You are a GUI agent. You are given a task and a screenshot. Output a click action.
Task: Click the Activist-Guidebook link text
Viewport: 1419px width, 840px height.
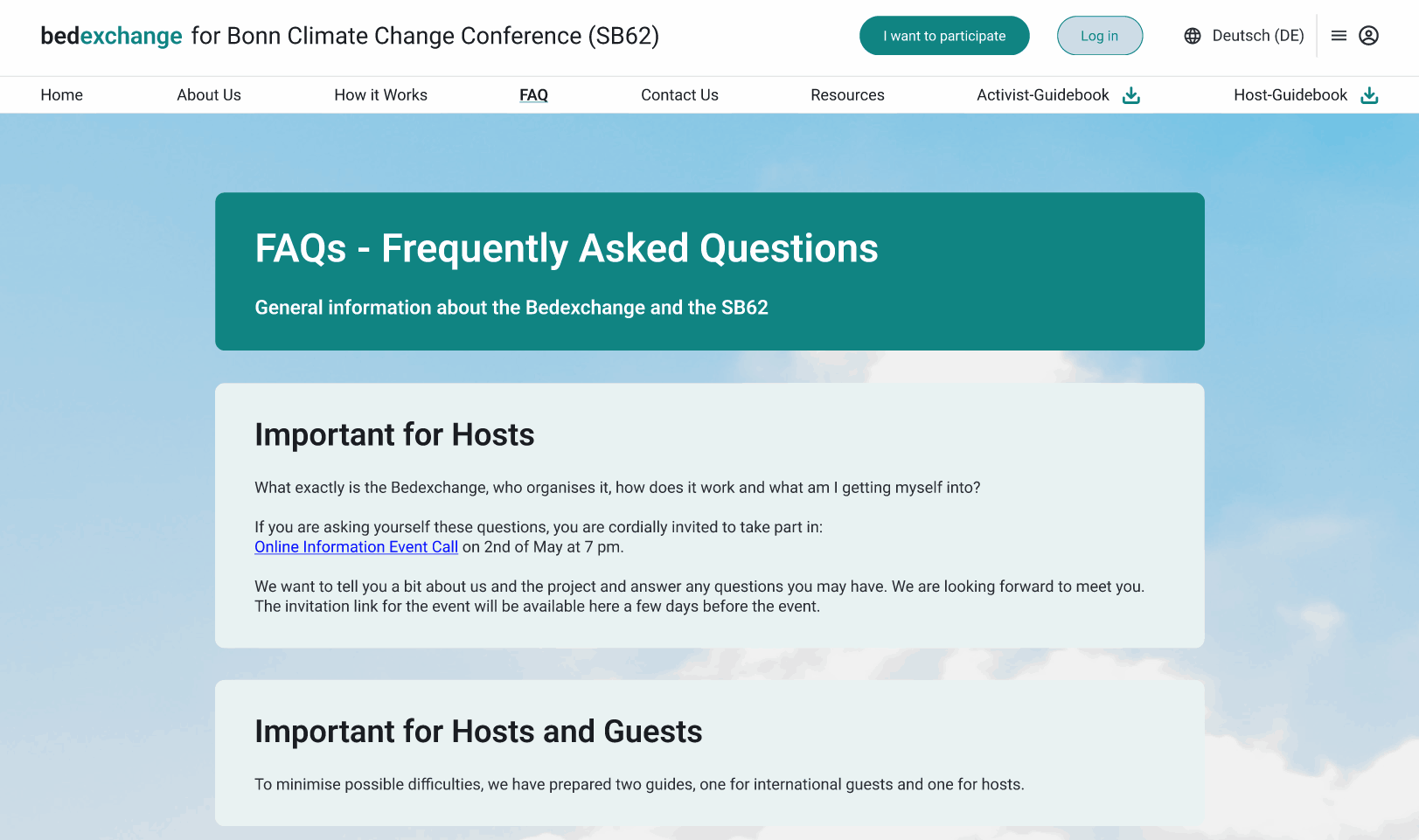tap(1042, 95)
